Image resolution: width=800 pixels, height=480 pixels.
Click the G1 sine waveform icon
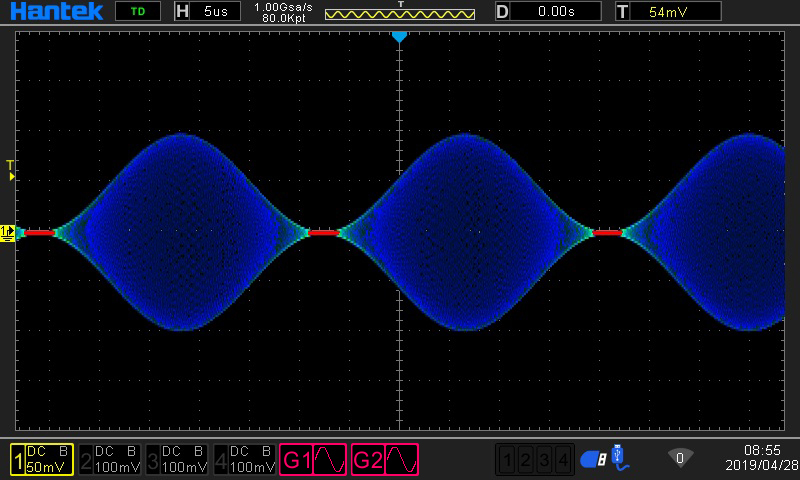[329, 459]
